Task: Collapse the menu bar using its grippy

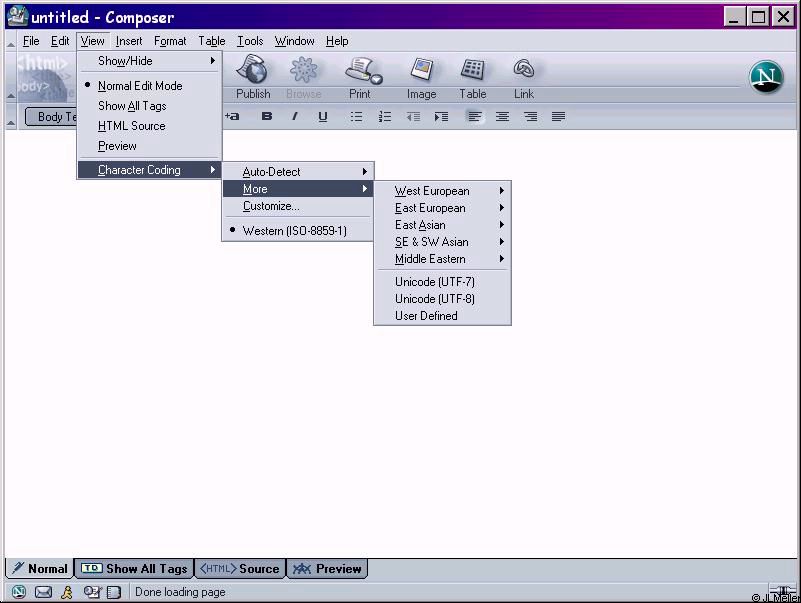Action: 11,41
